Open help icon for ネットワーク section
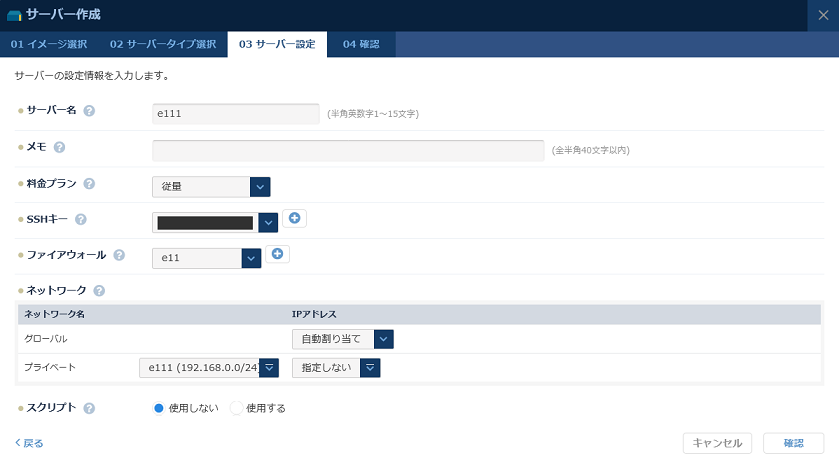Image resolution: width=839 pixels, height=467 pixels. 99,291
